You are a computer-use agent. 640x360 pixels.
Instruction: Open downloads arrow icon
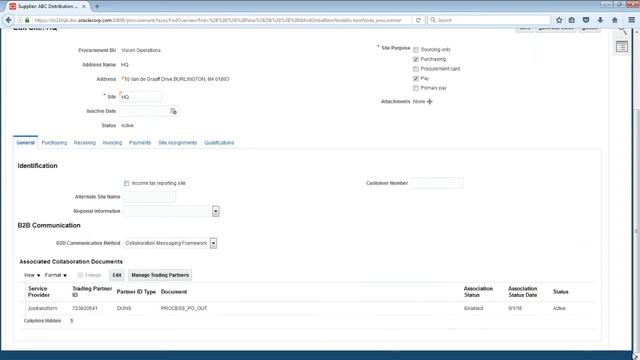(x=600, y=20)
